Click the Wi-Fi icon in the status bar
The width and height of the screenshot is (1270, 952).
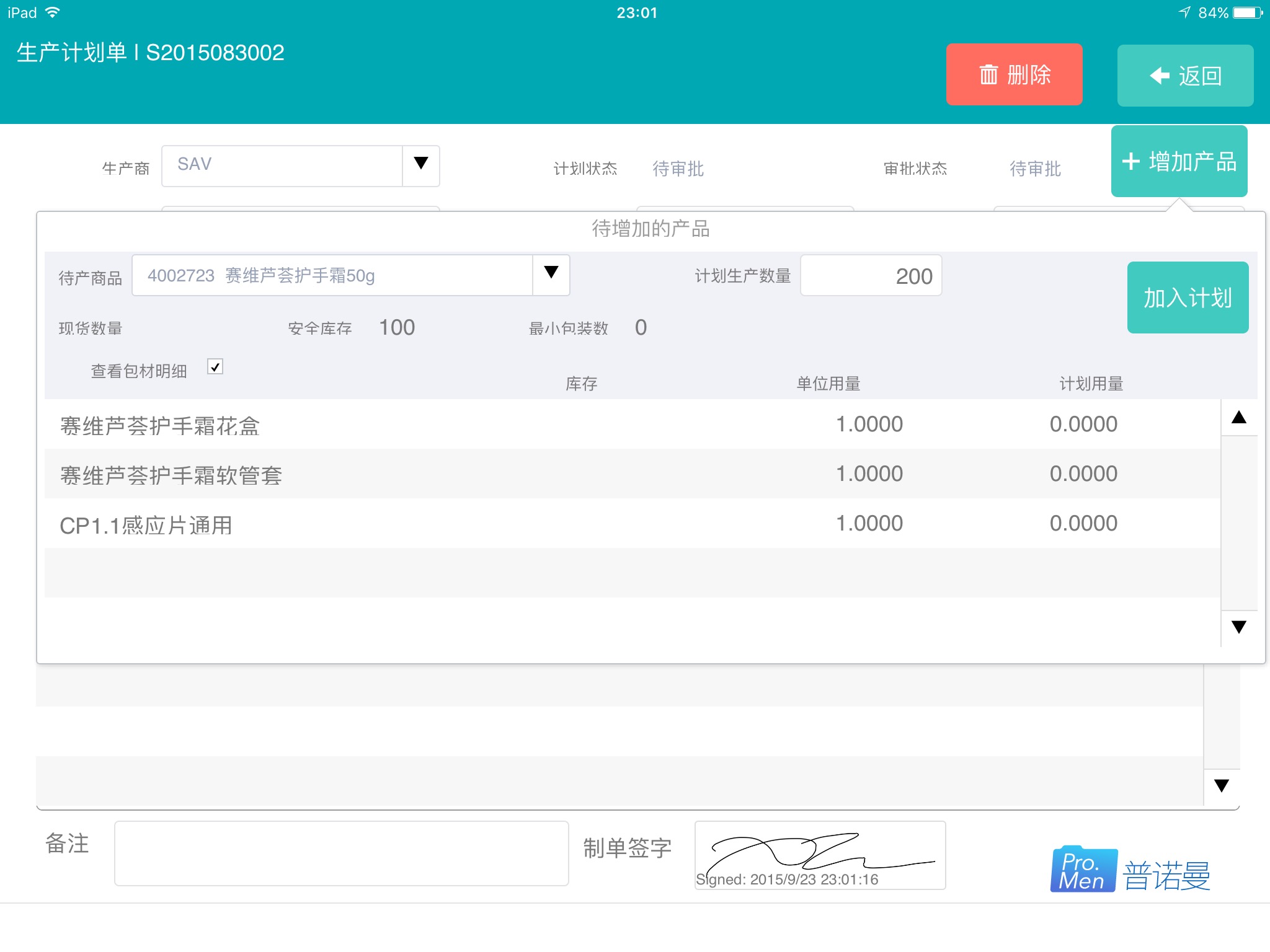pos(53,12)
